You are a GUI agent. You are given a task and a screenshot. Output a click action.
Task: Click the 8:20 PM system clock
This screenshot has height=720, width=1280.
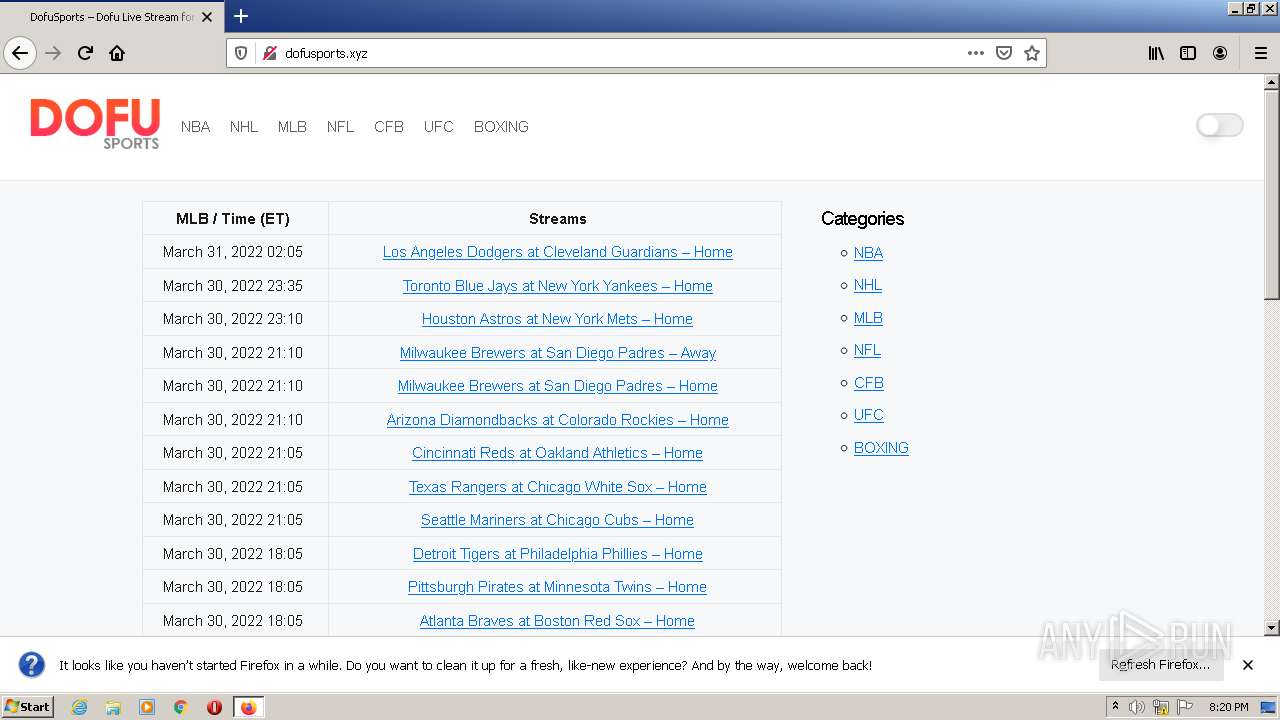coord(1228,707)
